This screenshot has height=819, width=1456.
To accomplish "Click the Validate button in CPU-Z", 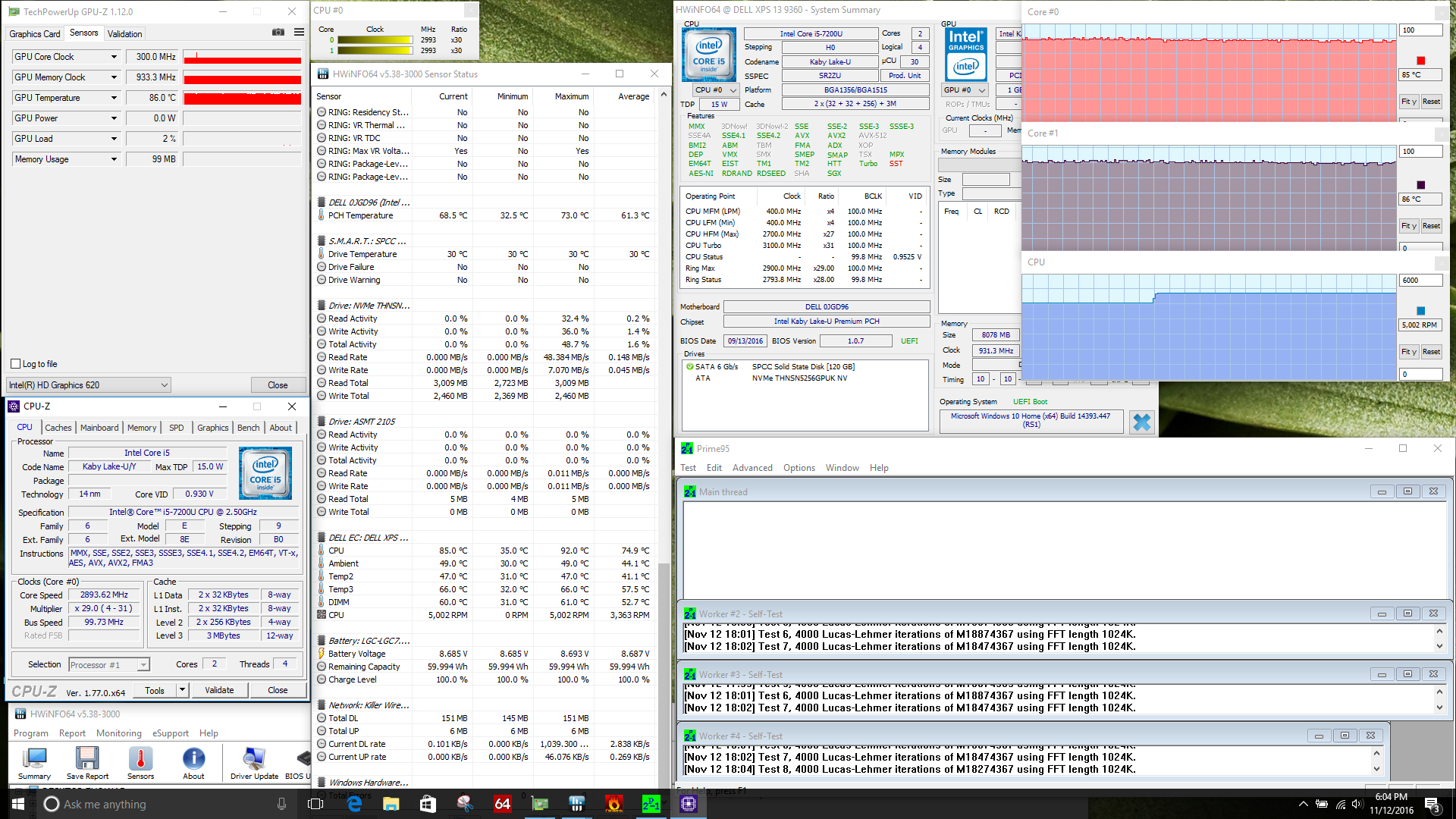I will [219, 690].
